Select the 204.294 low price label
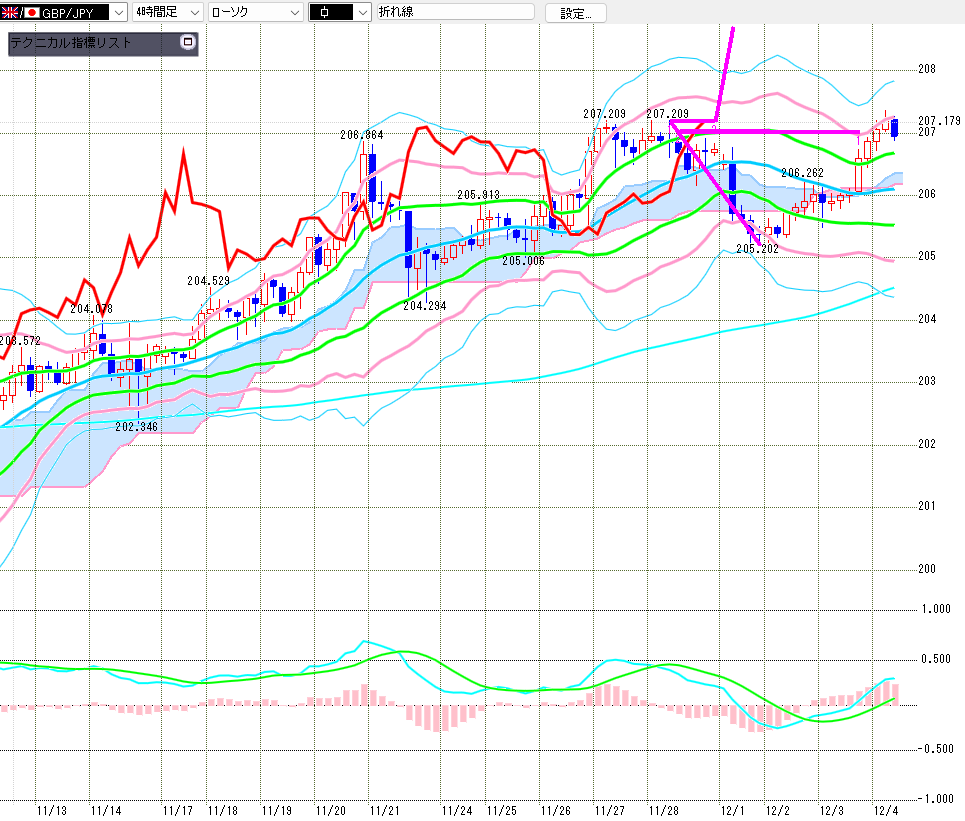 click(x=424, y=306)
